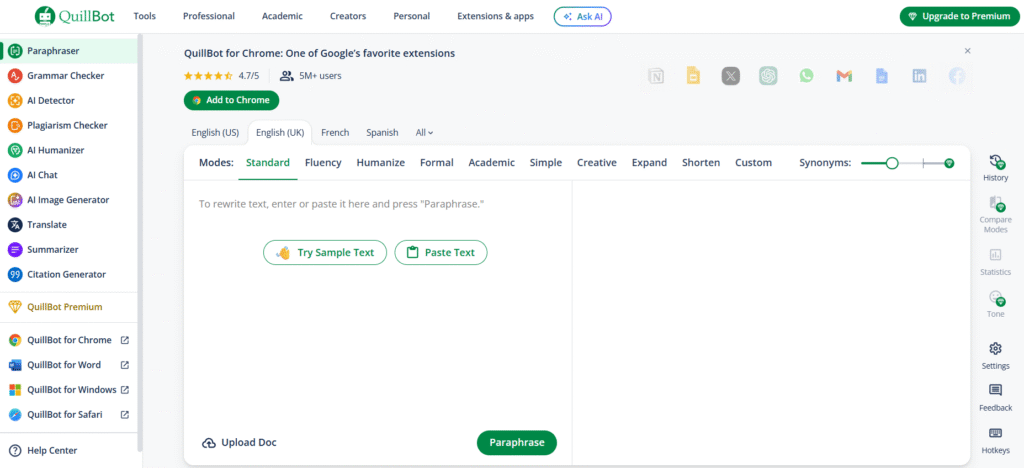Open the Tools menu in header
The image size is (1024, 468).
[x=144, y=17]
